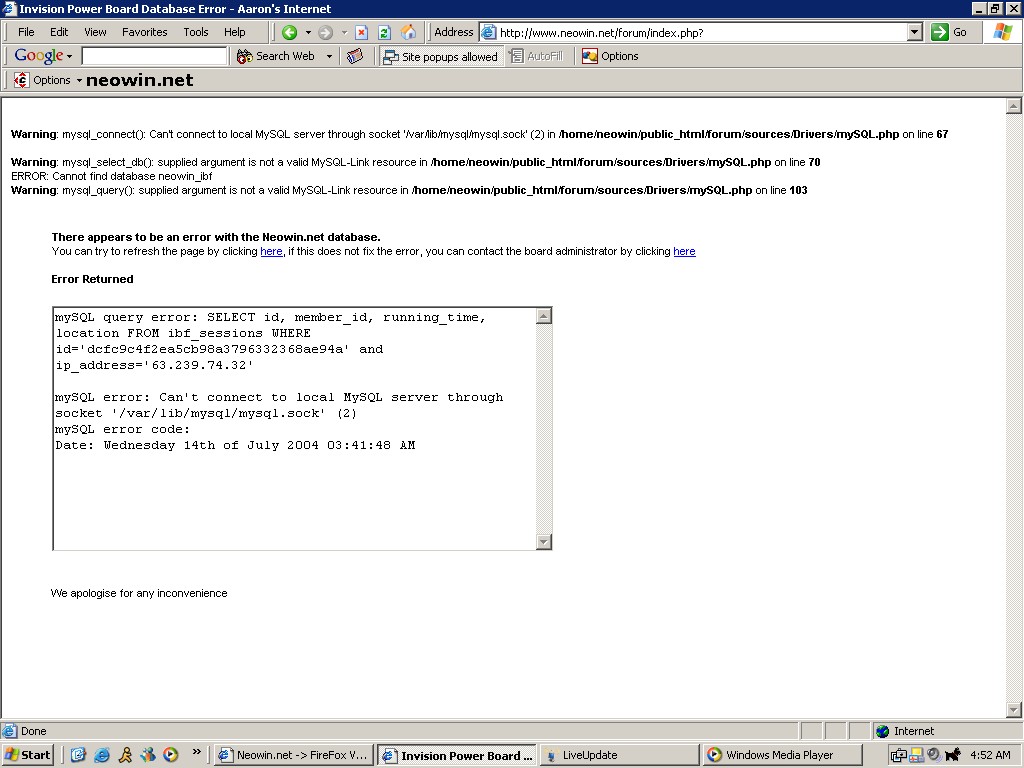Image resolution: width=1024 pixels, height=768 pixels.
Task: Click the Google toolbar News icon
Action: [x=355, y=56]
